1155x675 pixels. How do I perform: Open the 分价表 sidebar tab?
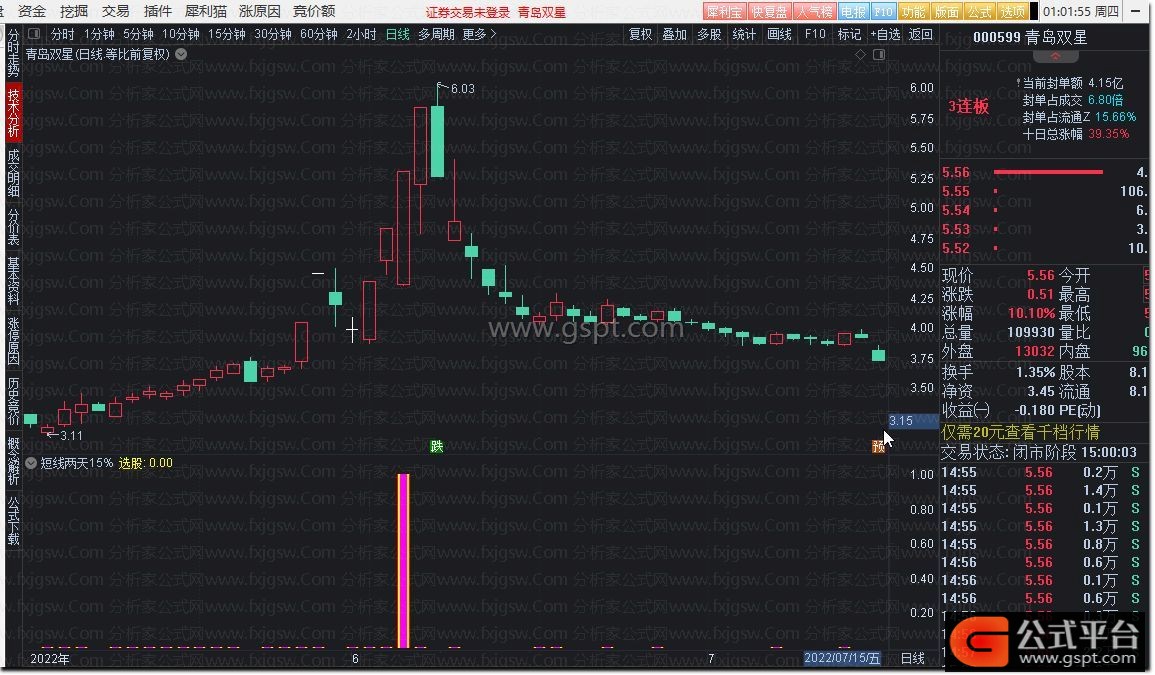pyautogui.click(x=13, y=226)
